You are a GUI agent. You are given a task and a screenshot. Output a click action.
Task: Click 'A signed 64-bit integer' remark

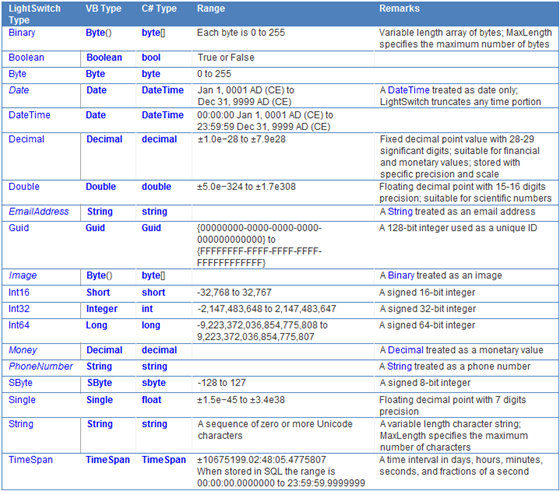click(427, 325)
